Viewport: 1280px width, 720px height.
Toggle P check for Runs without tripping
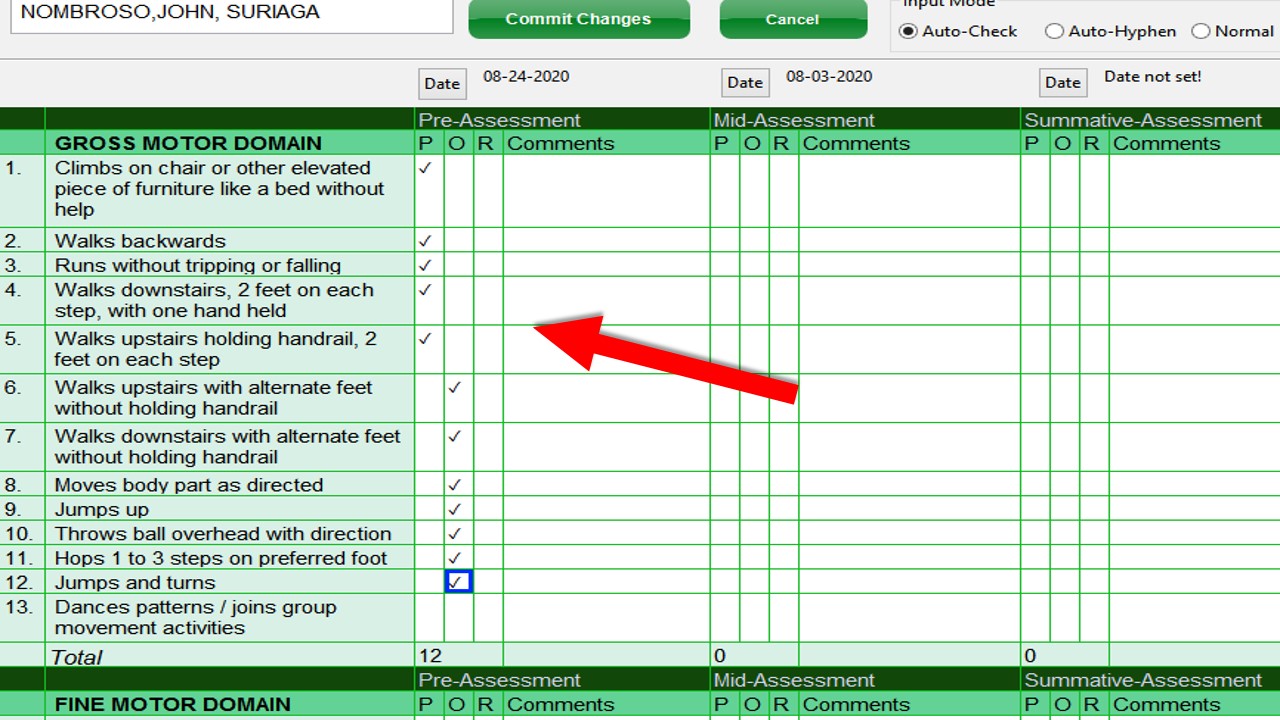click(x=429, y=265)
